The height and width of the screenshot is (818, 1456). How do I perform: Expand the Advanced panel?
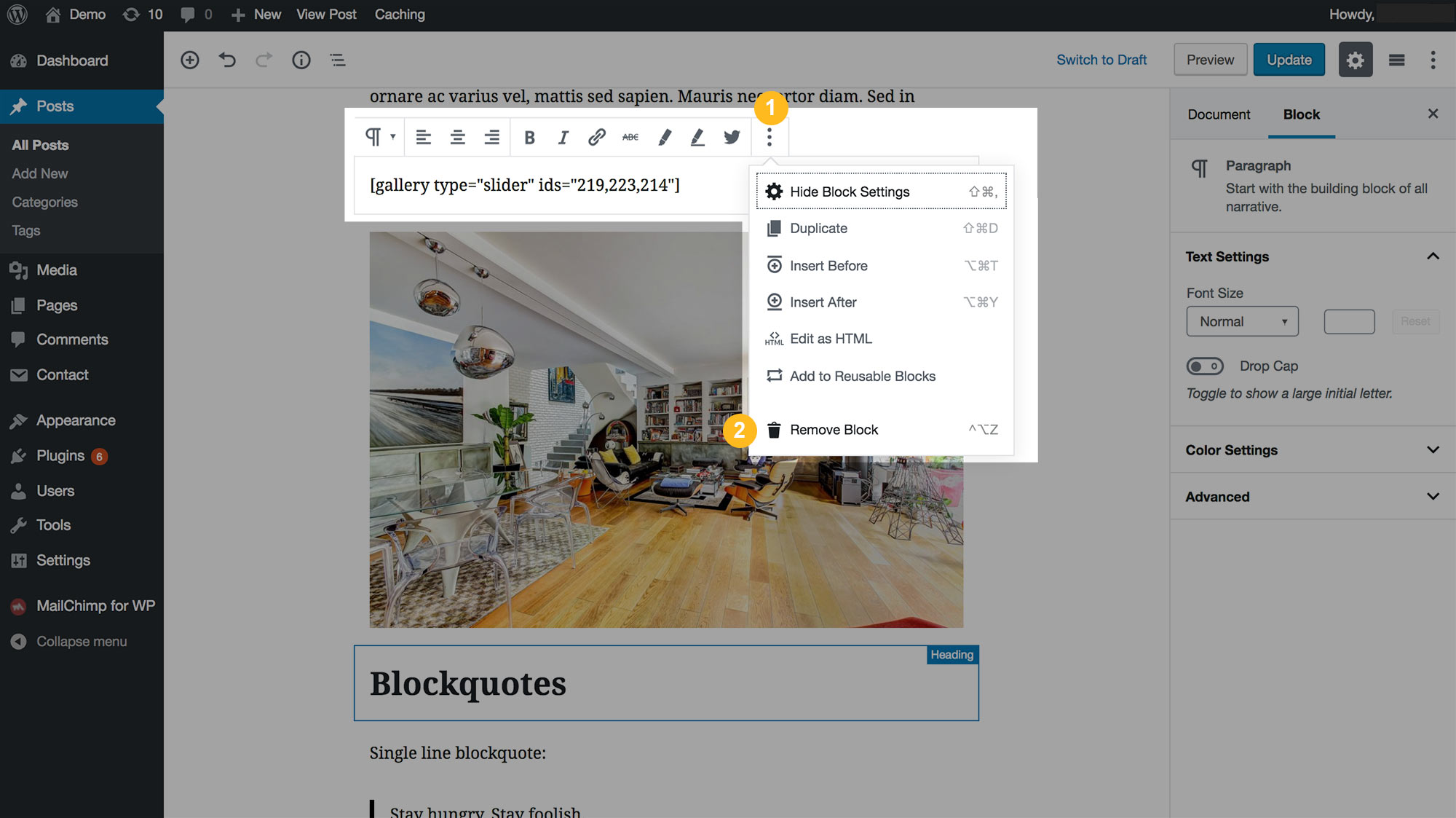pyautogui.click(x=1313, y=497)
